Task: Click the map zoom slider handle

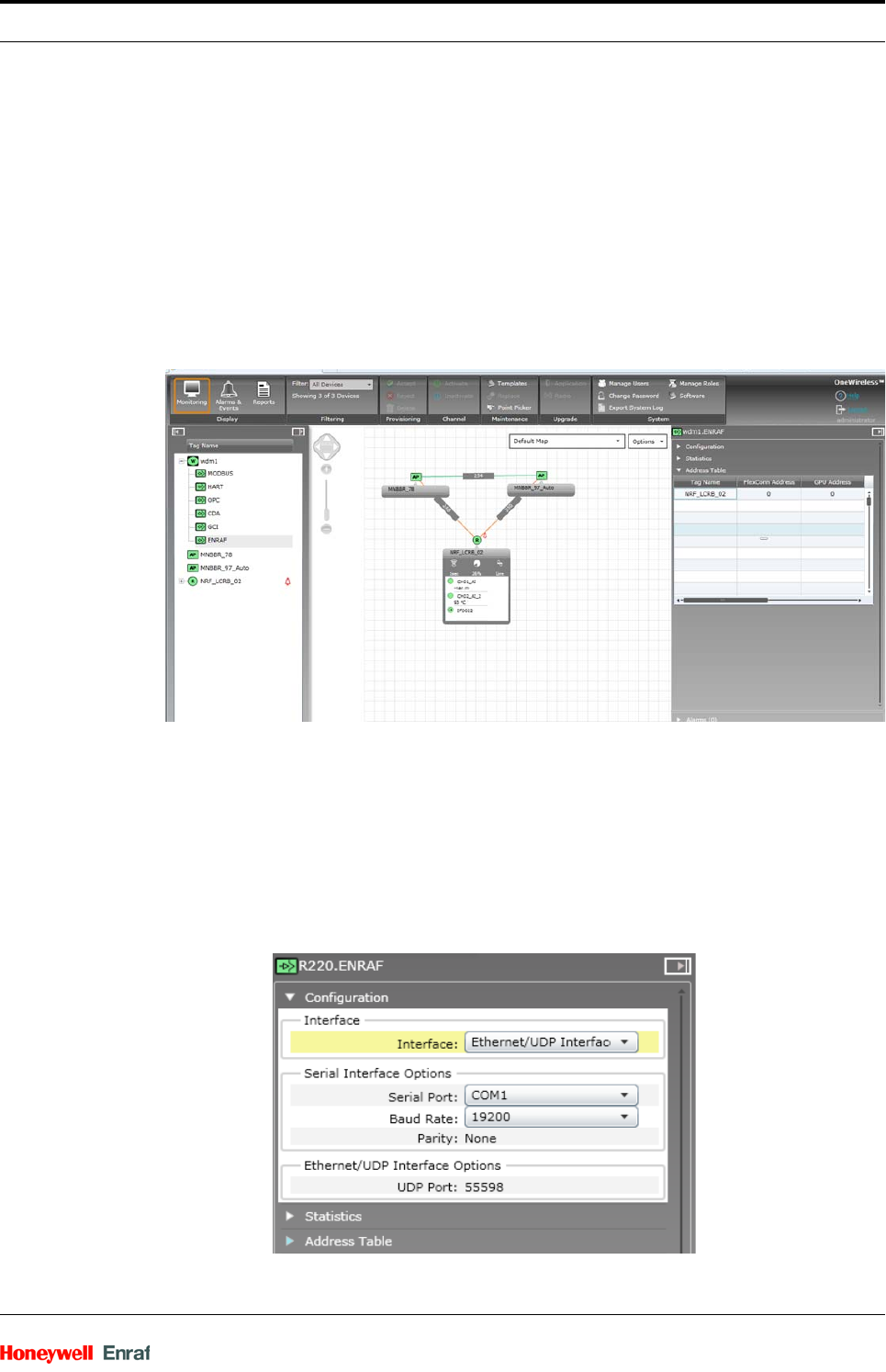Action: [326, 514]
